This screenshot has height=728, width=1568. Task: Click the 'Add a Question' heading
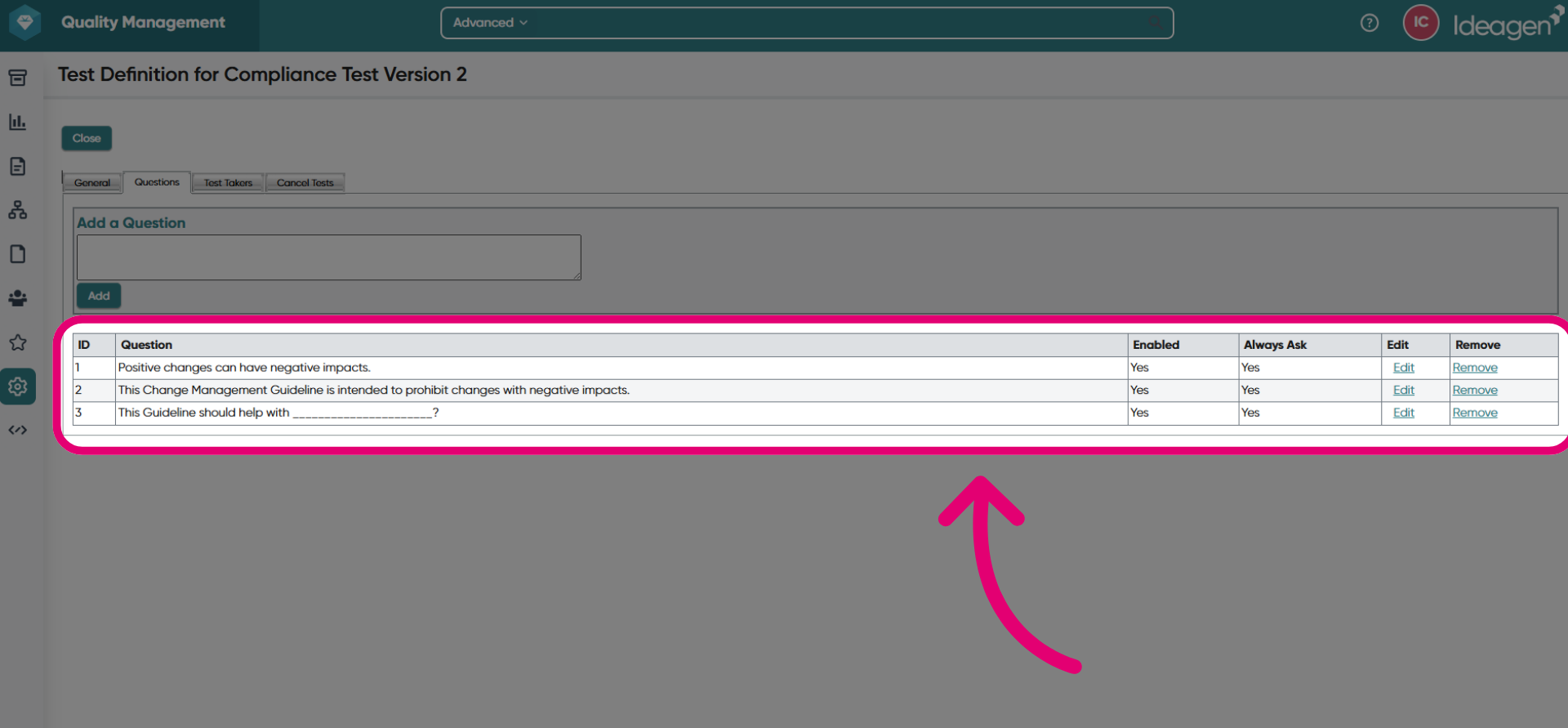point(131,223)
